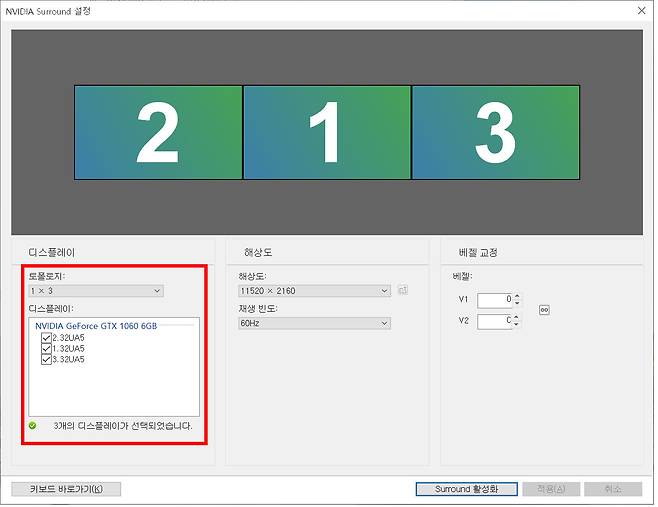The height and width of the screenshot is (507, 658).
Task: Click the green status check icon
Action: pos(33,425)
